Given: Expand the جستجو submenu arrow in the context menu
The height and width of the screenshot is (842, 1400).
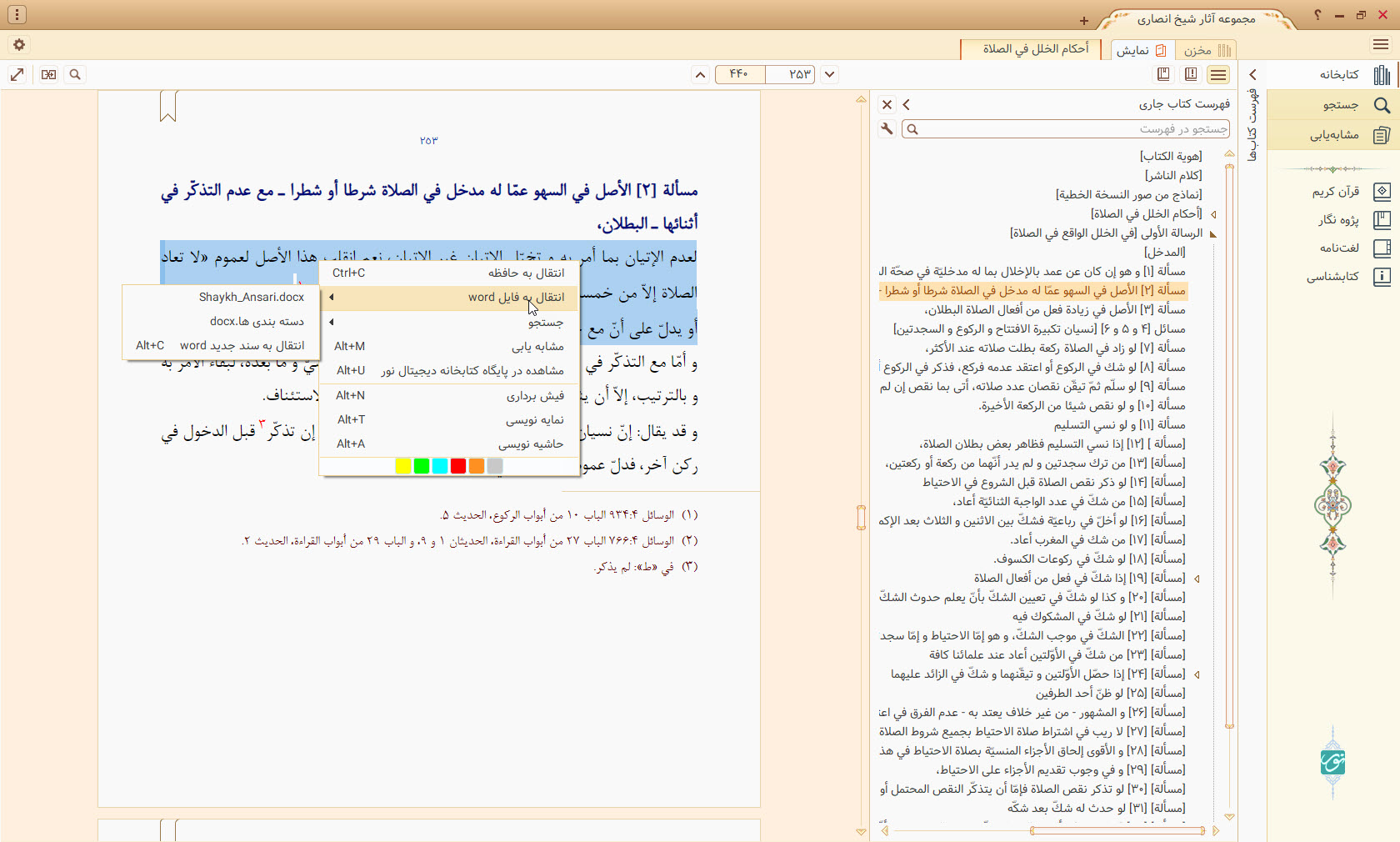Looking at the screenshot, I should tap(331, 322).
